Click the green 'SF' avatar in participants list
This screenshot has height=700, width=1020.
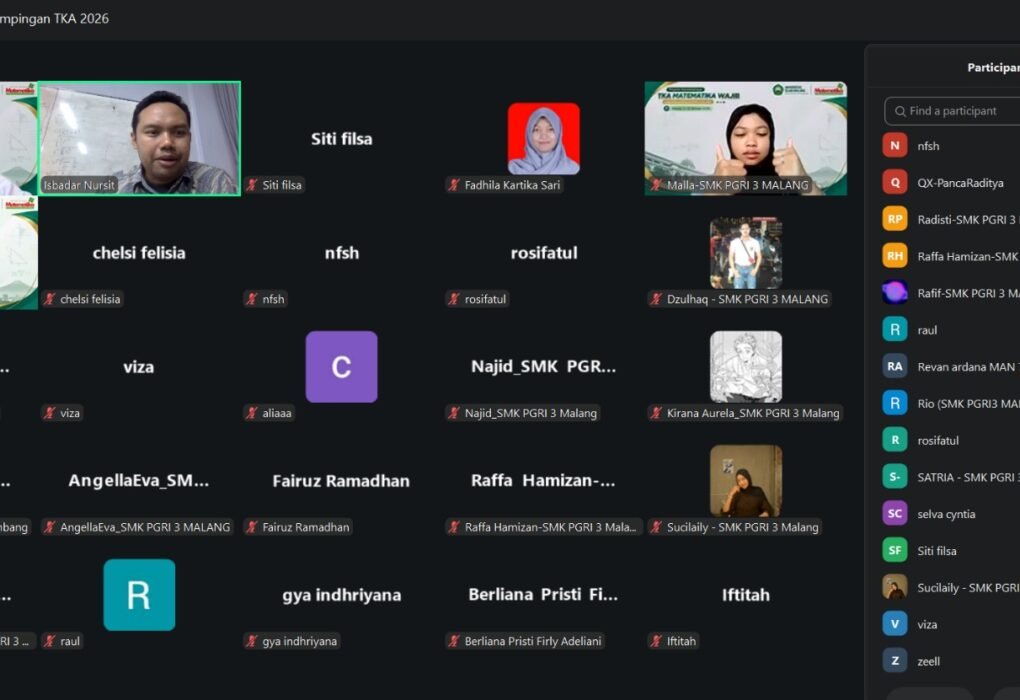tap(895, 550)
